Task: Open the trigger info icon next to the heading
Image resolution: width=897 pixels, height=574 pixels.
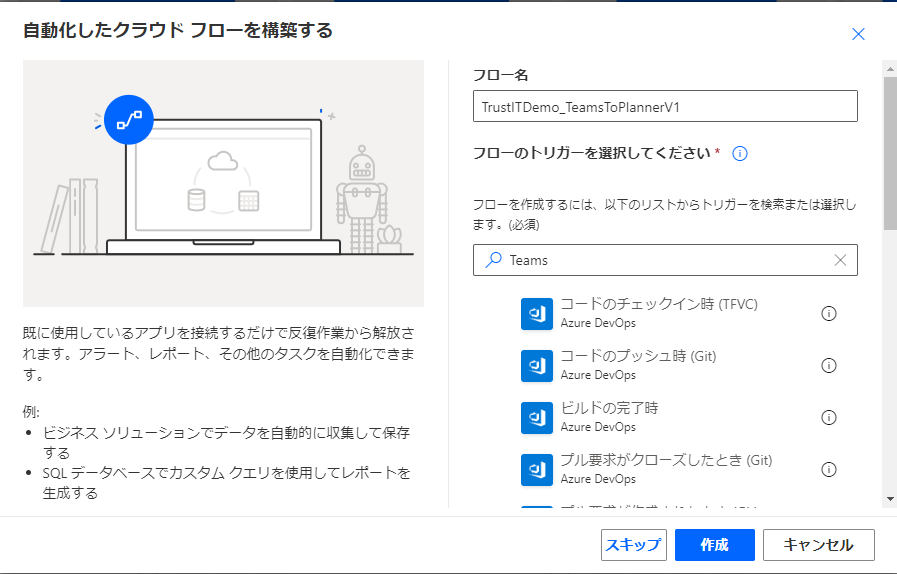Action: [x=740, y=153]
